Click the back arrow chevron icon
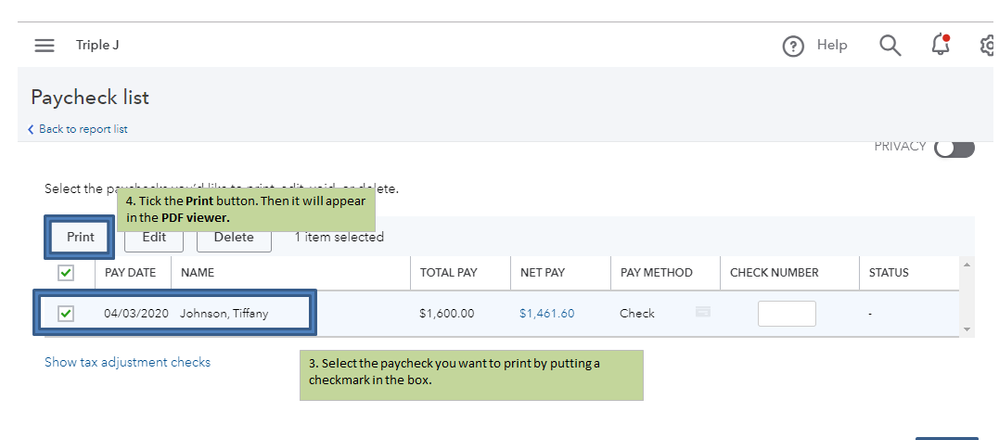 31,130
